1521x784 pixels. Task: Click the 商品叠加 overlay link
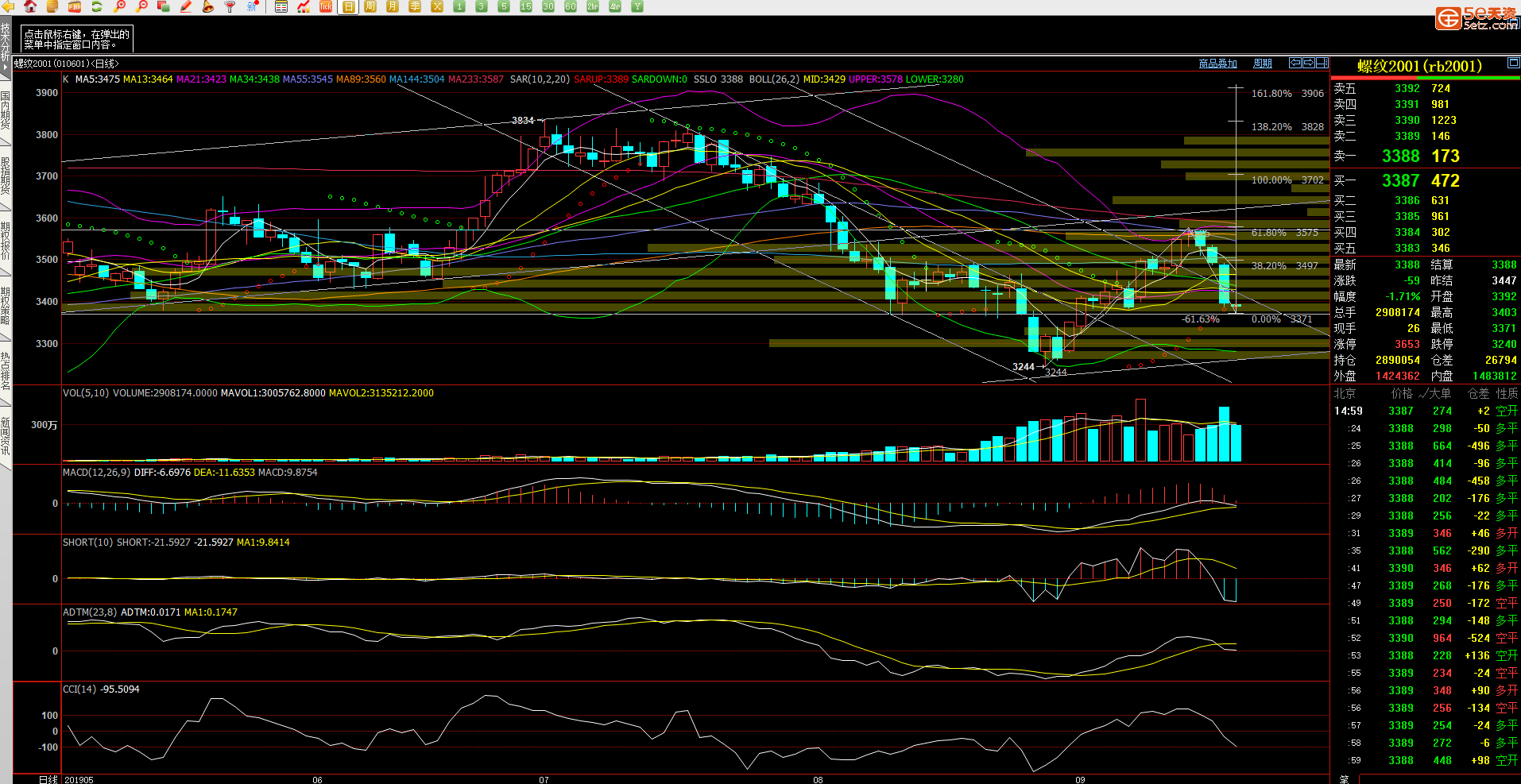tap(1217, 64)
